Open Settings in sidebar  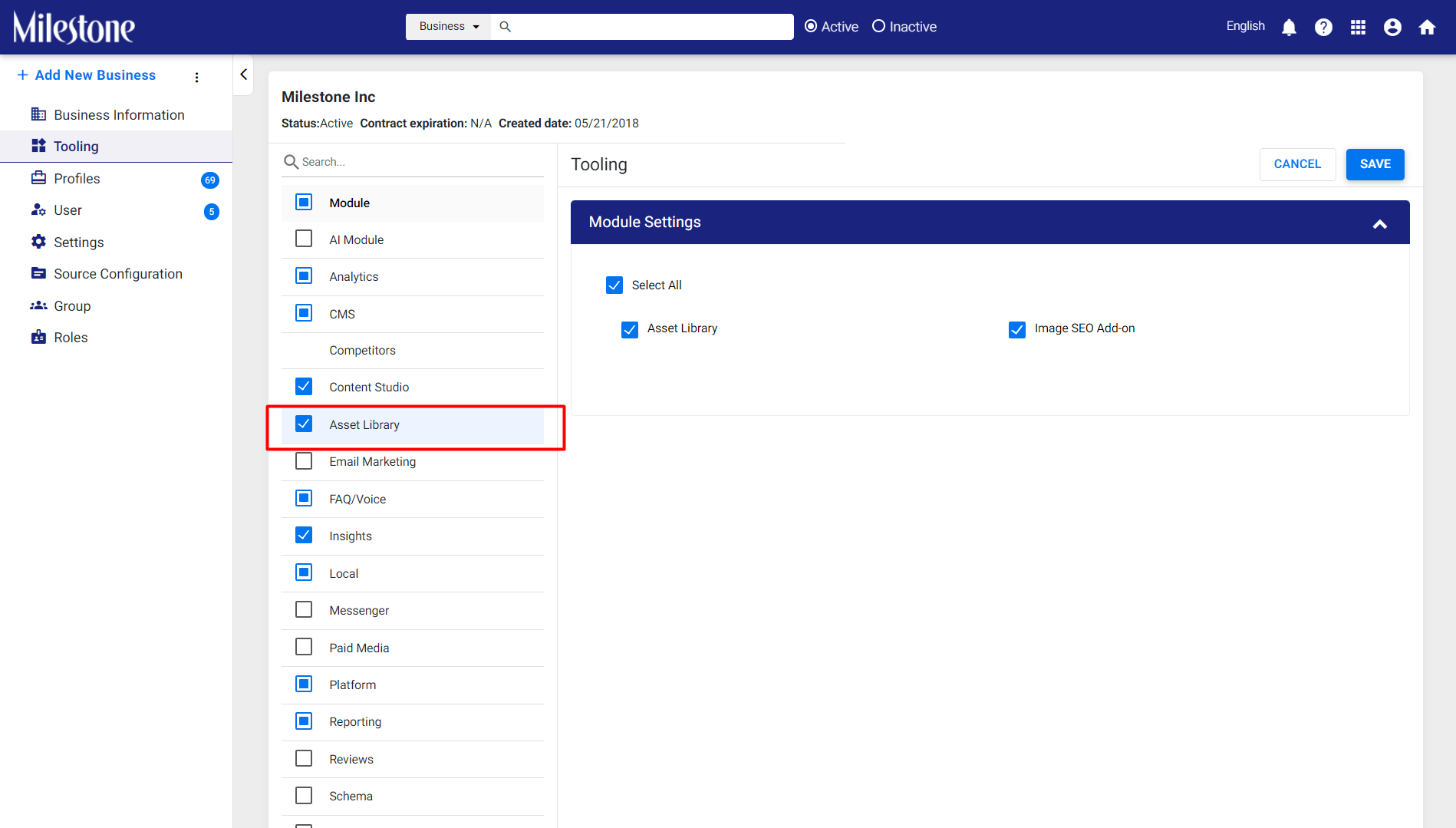coord(117,242)
